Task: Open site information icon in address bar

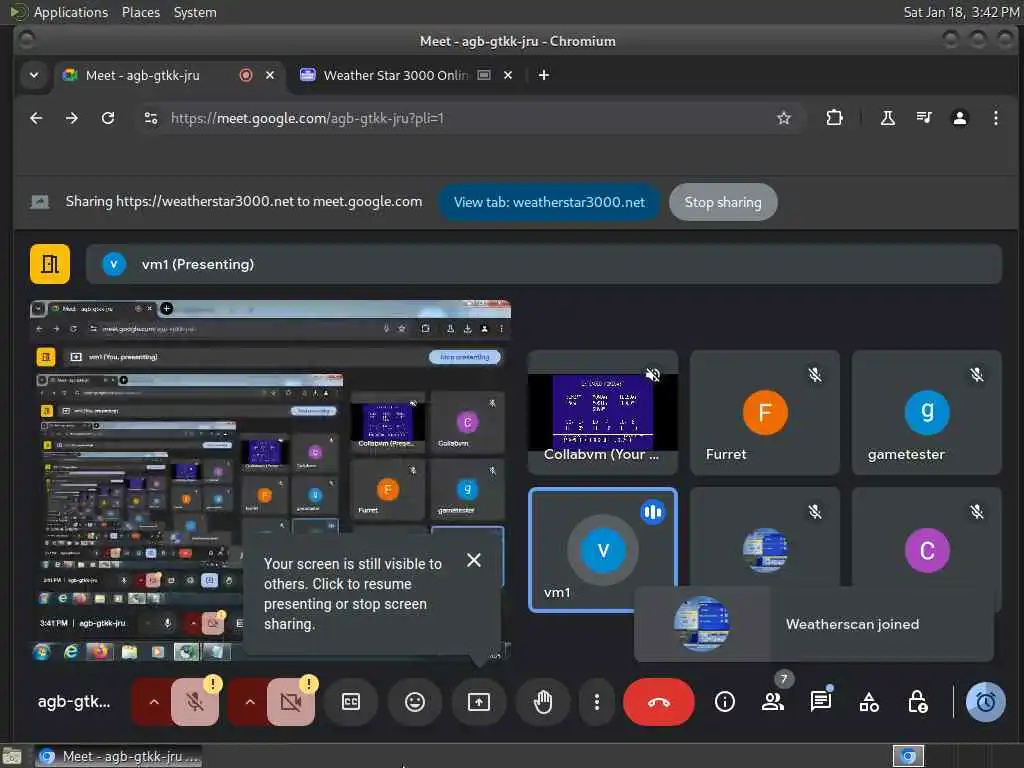Action: point(151,118)
